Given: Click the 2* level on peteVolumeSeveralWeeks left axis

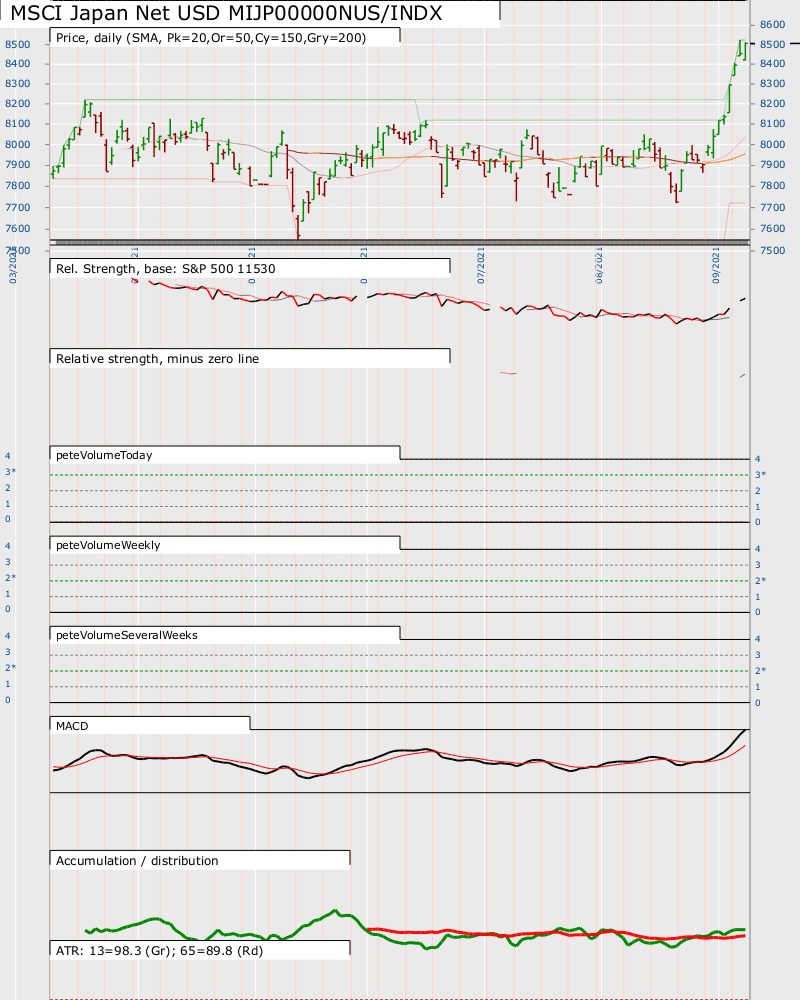Looking at the screenshot, I should click(x=10, y=668).
